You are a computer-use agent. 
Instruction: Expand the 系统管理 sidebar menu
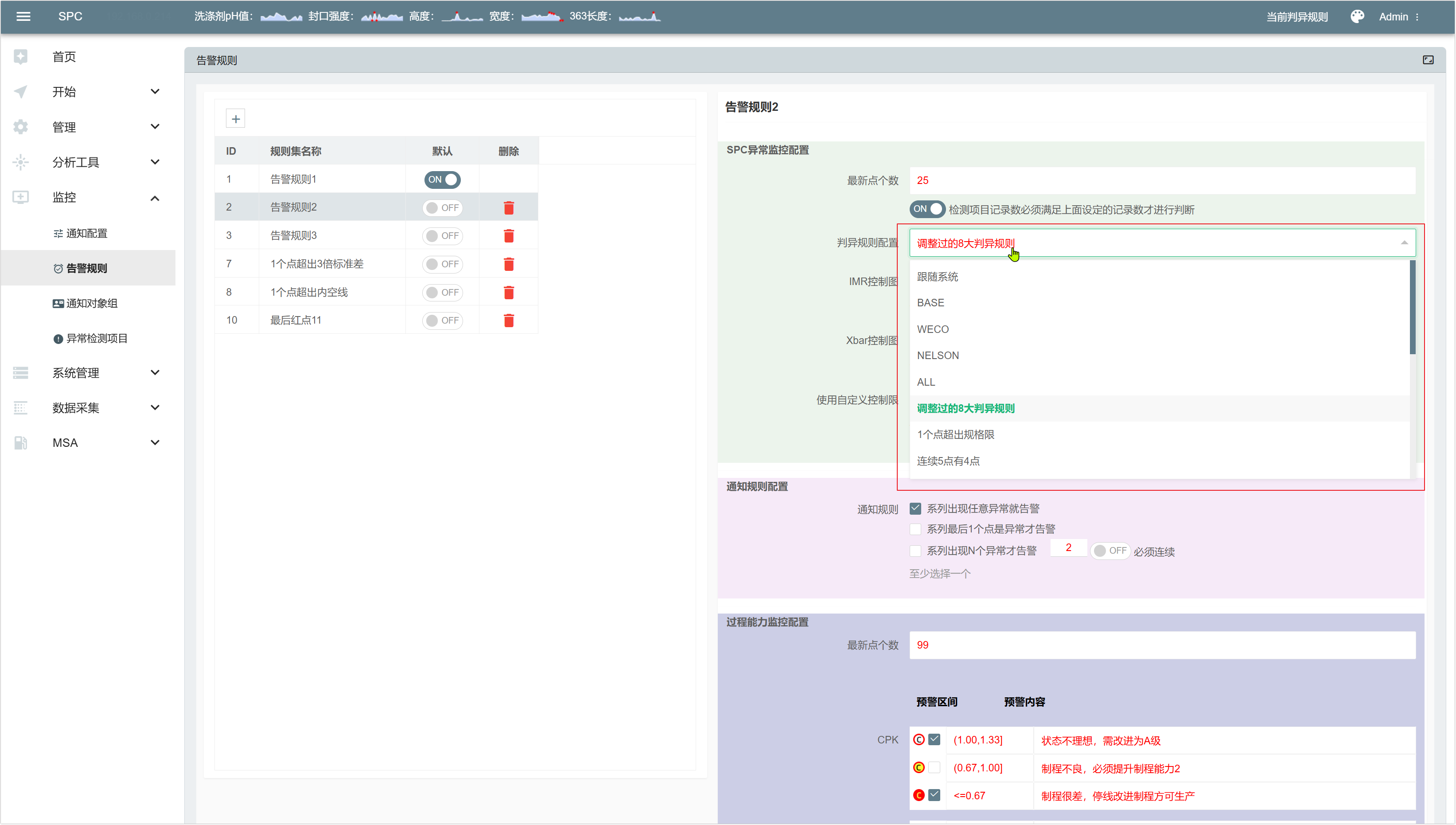155,373
